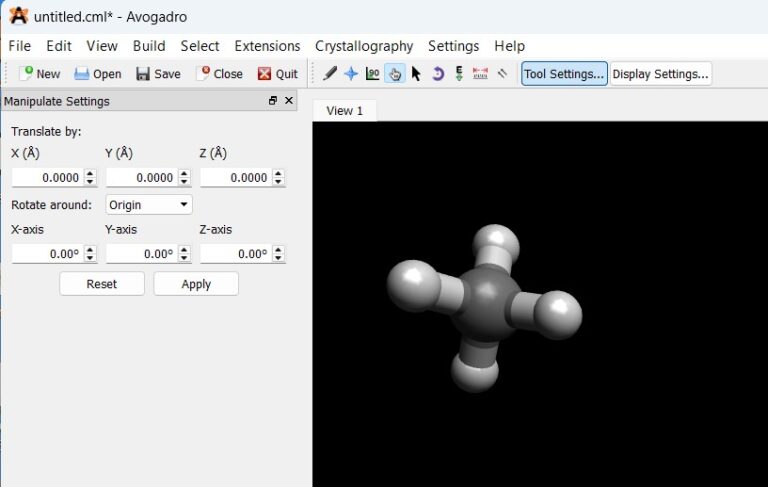Viewport: 768px width, 487px height.
Task: Click the Close document toolbar button
Action: pos(219,73)
